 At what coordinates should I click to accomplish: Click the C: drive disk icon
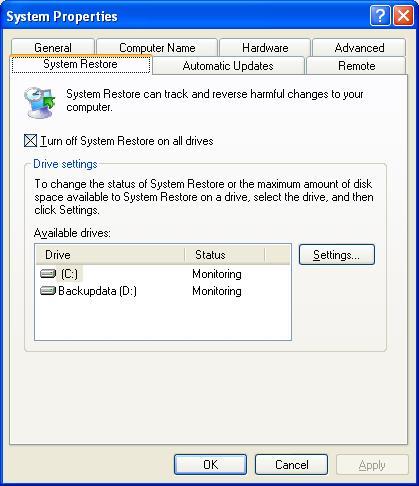coord(48,274)
